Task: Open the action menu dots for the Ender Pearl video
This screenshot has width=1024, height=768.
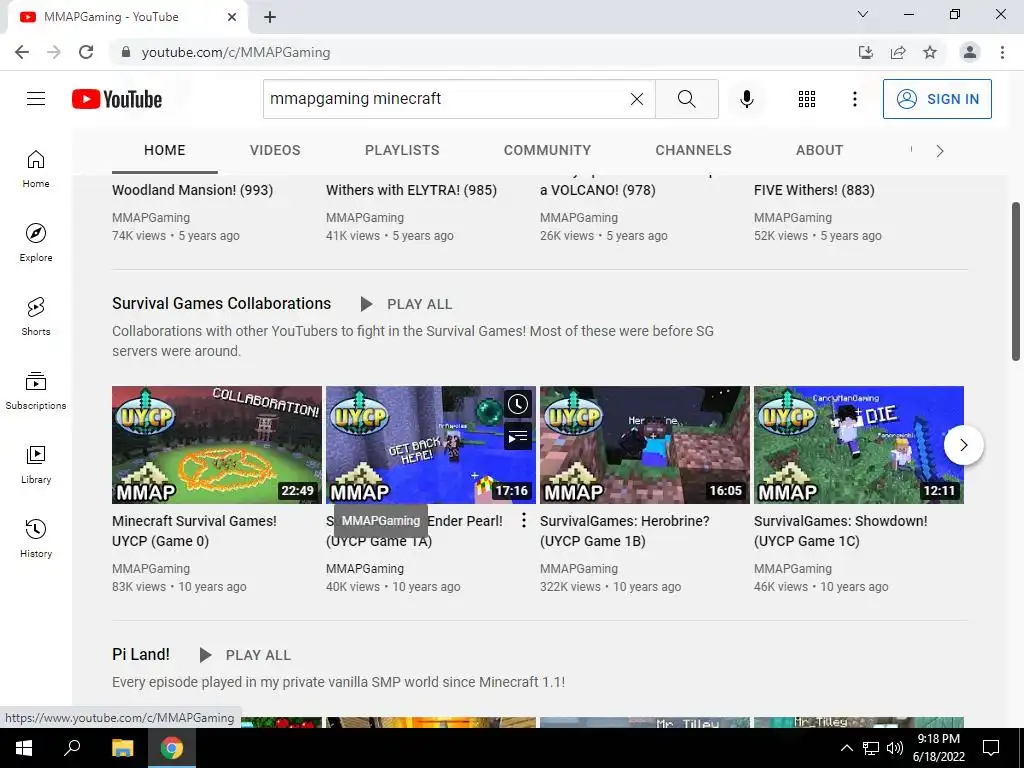Action: click(524, 520)
